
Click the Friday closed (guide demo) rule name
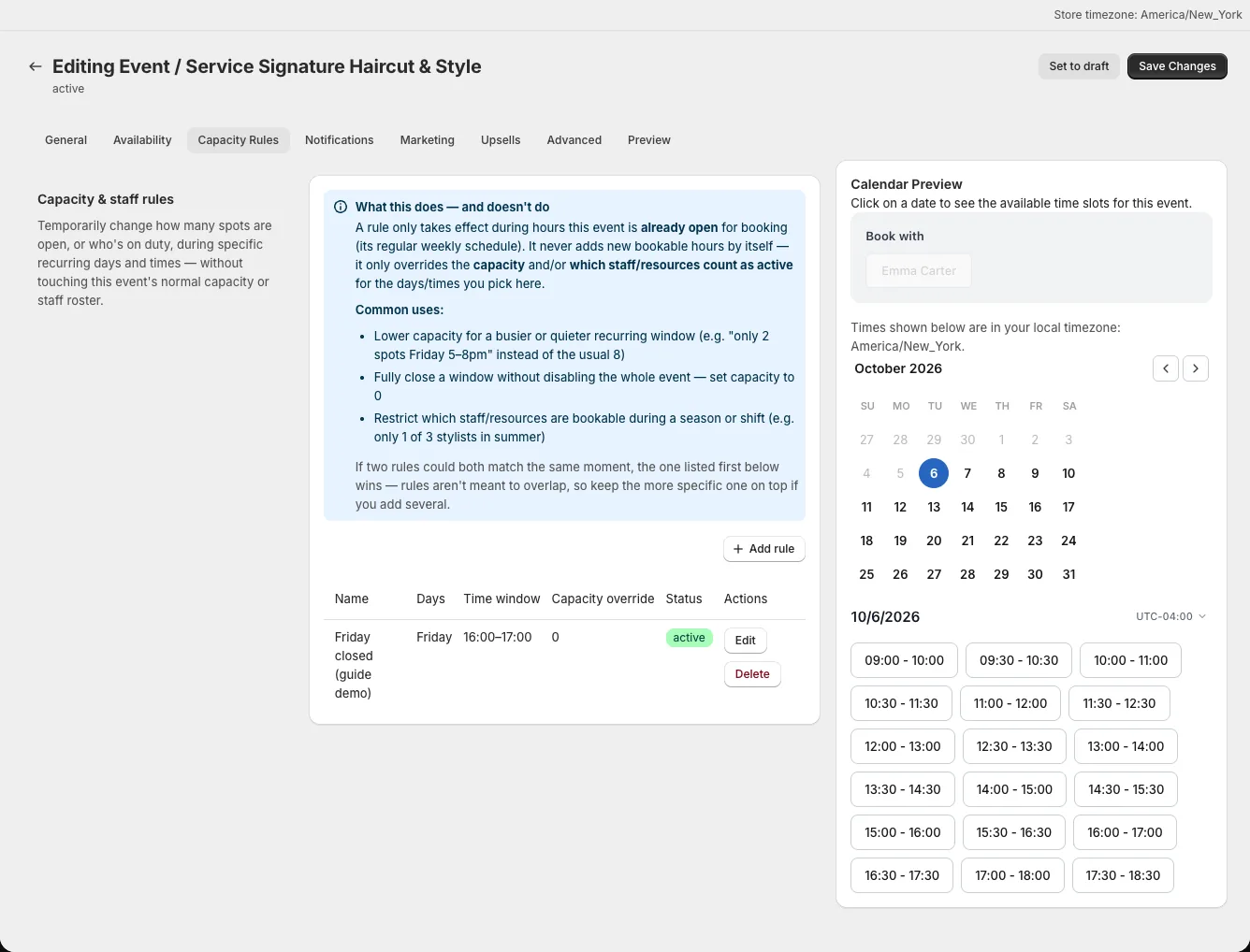point(354,665)
